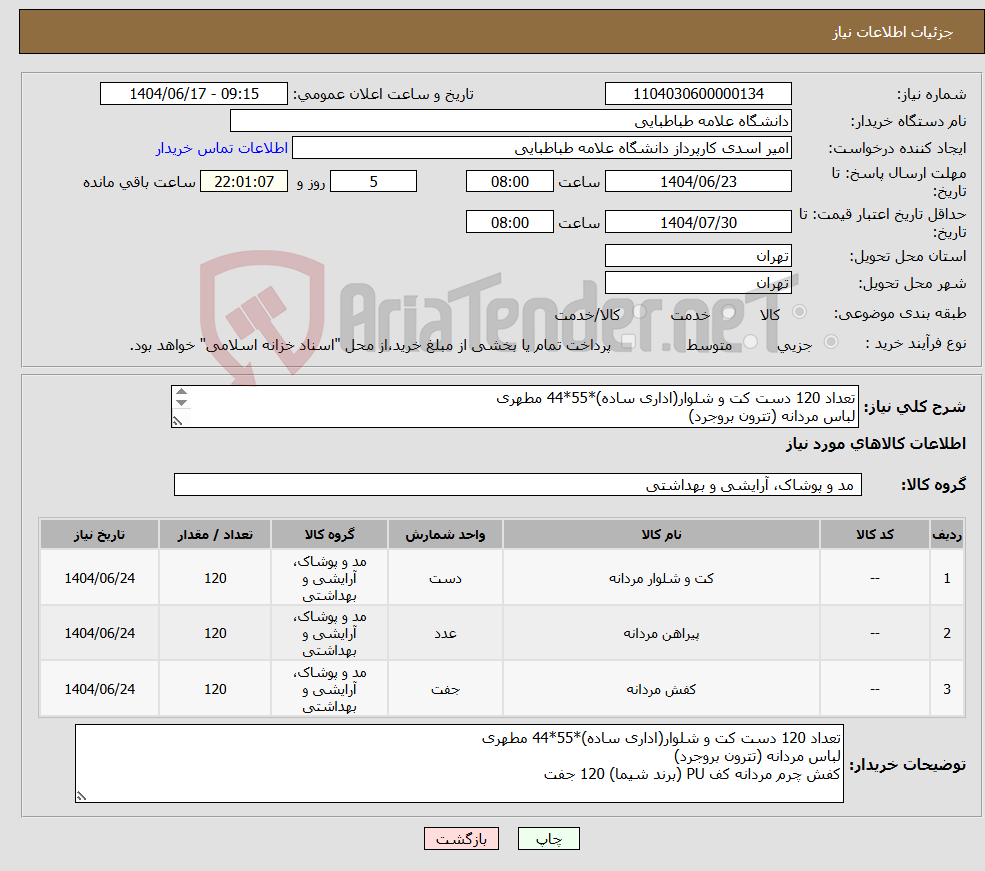
Task: Click the بازگشت button
Action: [x=461, y=839]
